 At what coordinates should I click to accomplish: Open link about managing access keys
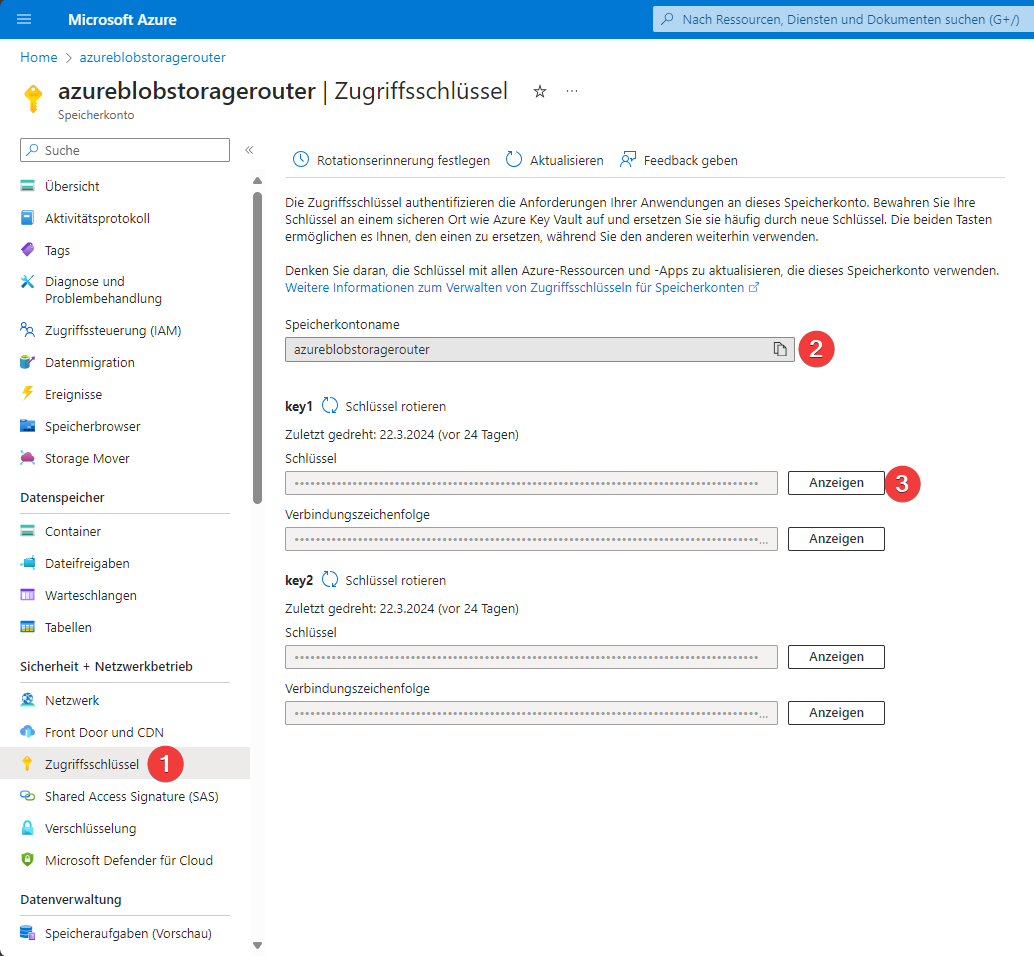(515, 287)
